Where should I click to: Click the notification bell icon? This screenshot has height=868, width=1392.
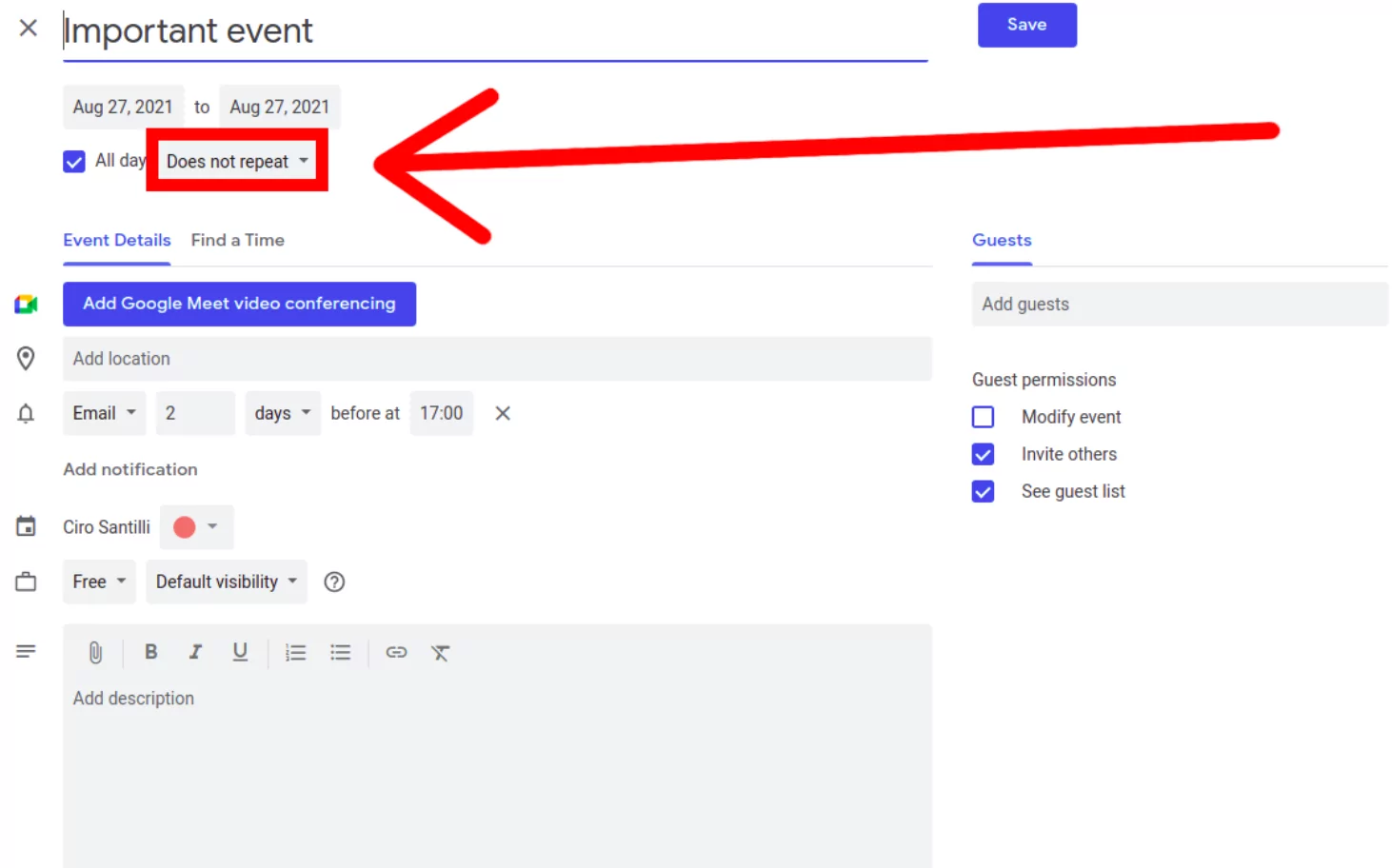click(26, 413)
